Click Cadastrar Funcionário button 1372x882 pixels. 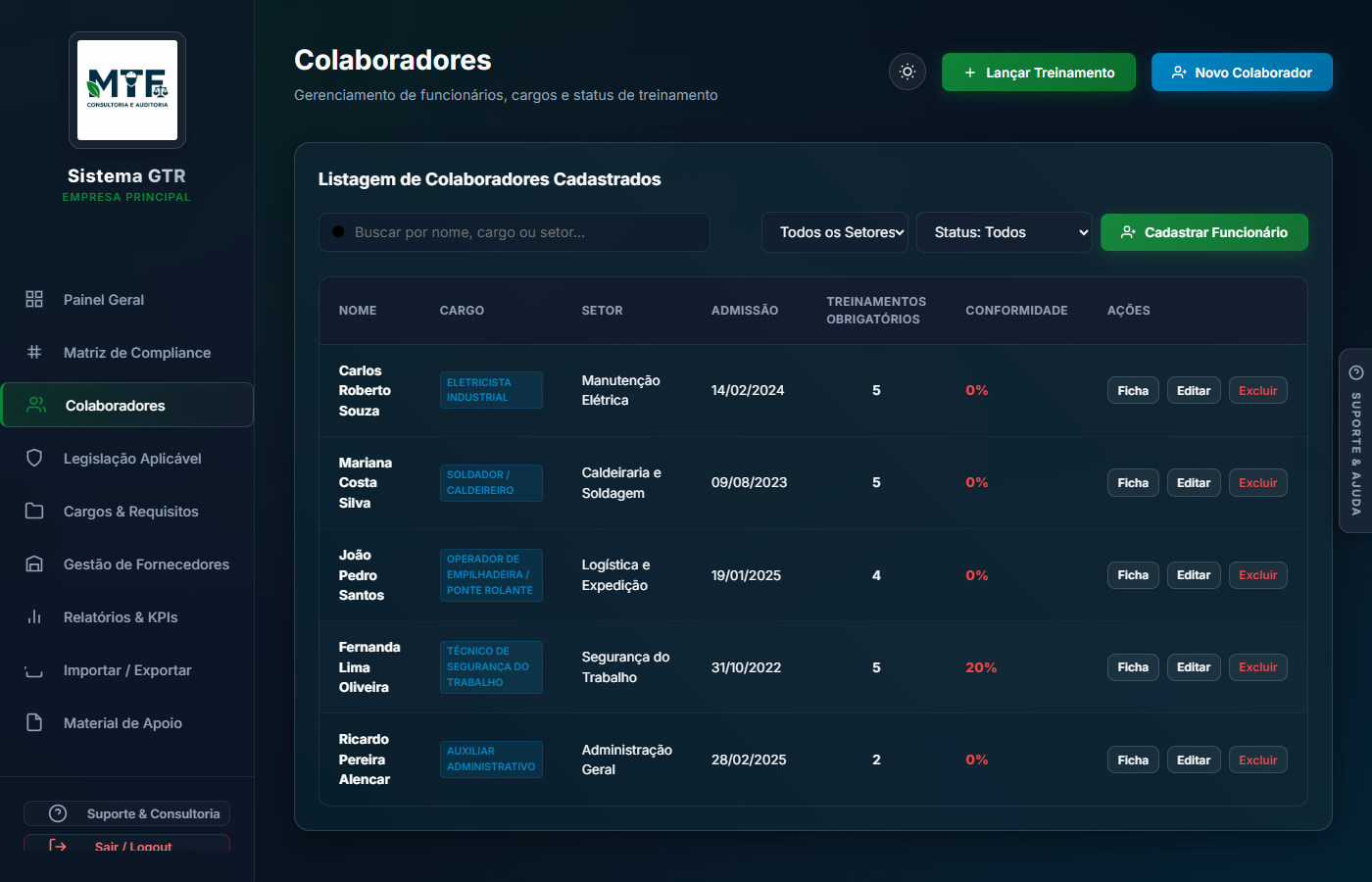1204,232
